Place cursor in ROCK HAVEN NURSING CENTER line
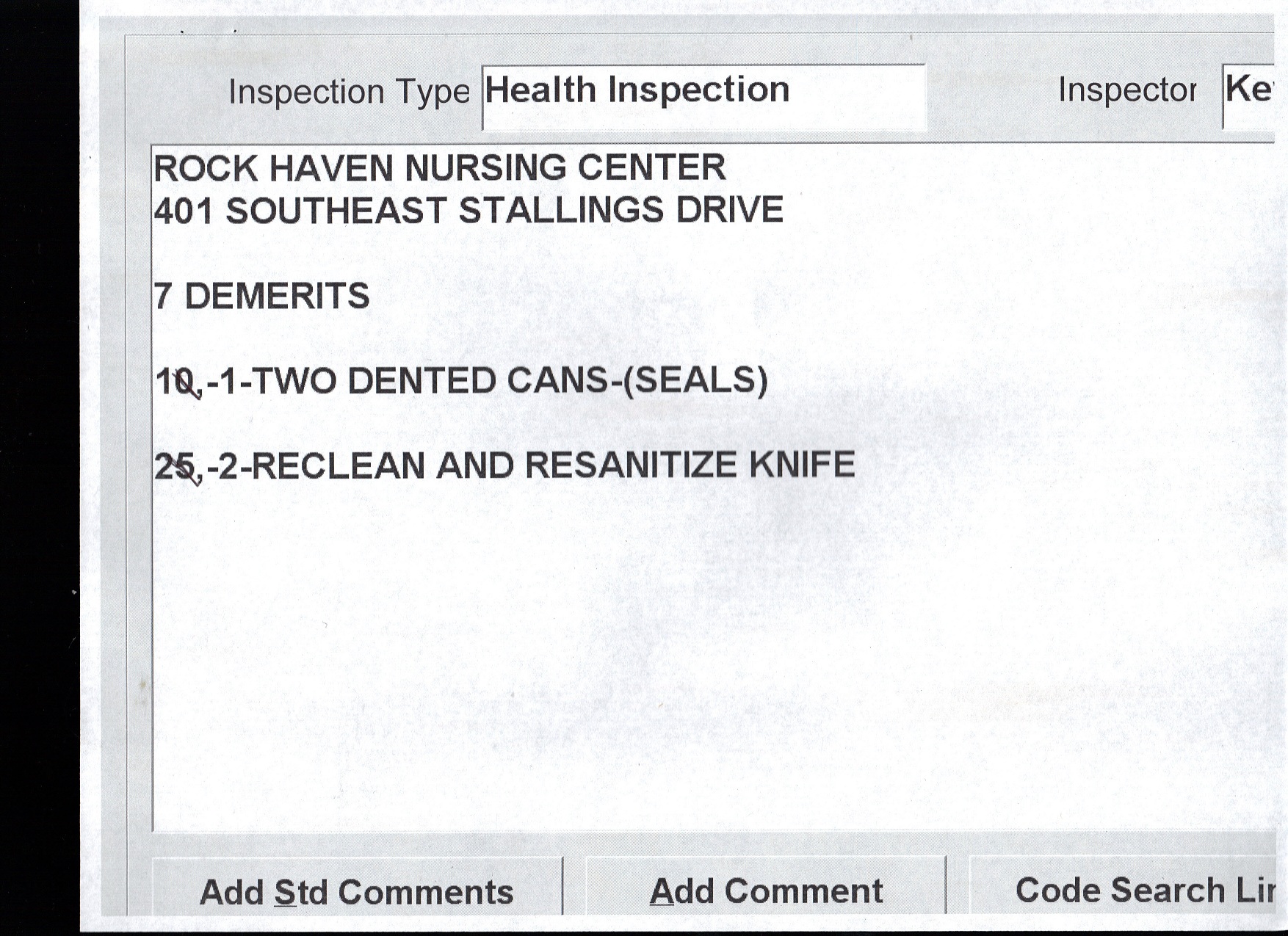The image size is (1288, 936). click(439, 168)
